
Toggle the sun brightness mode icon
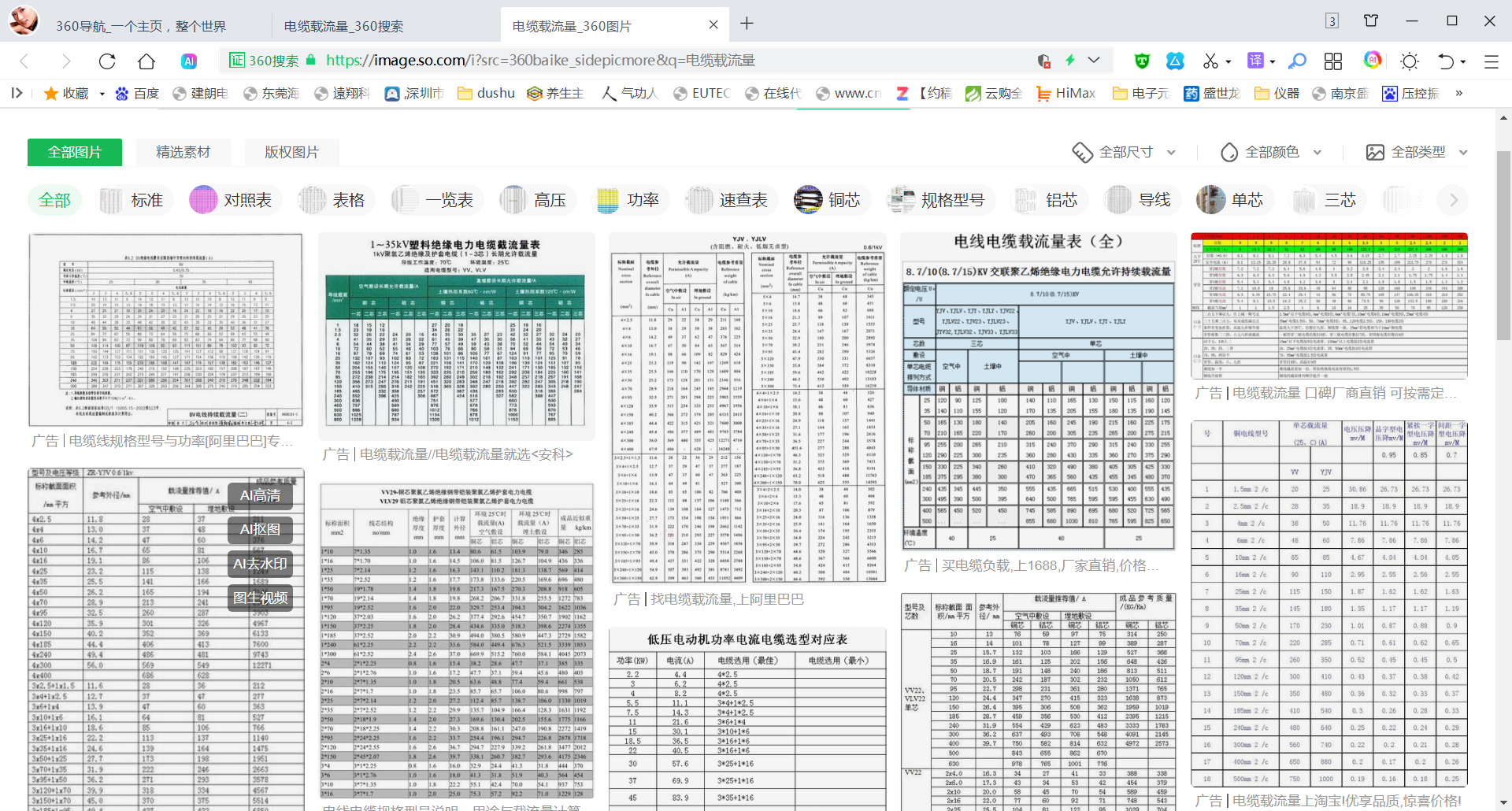tap(1410, 61)
